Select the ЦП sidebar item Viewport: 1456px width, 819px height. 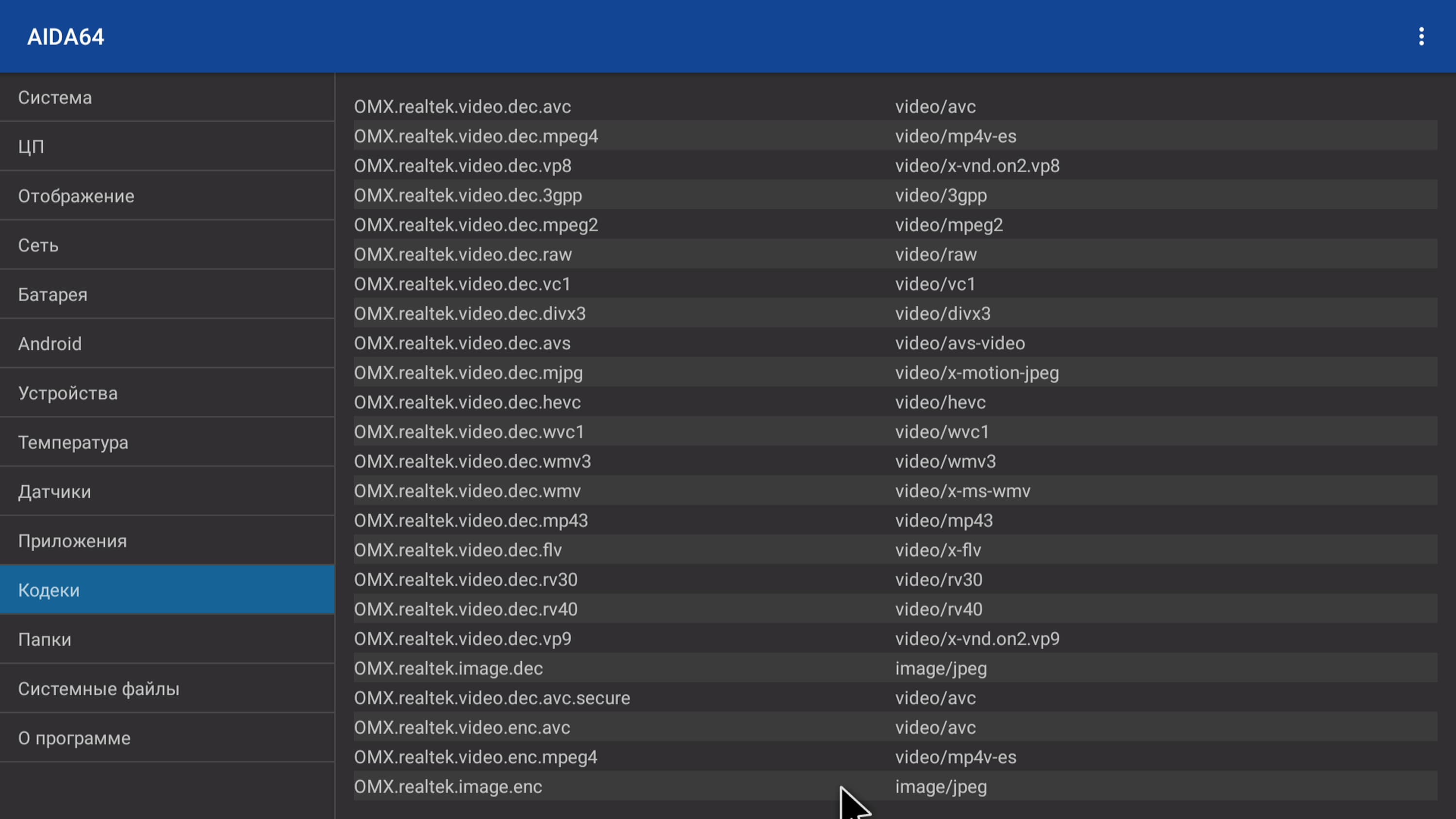click(167, 147)
